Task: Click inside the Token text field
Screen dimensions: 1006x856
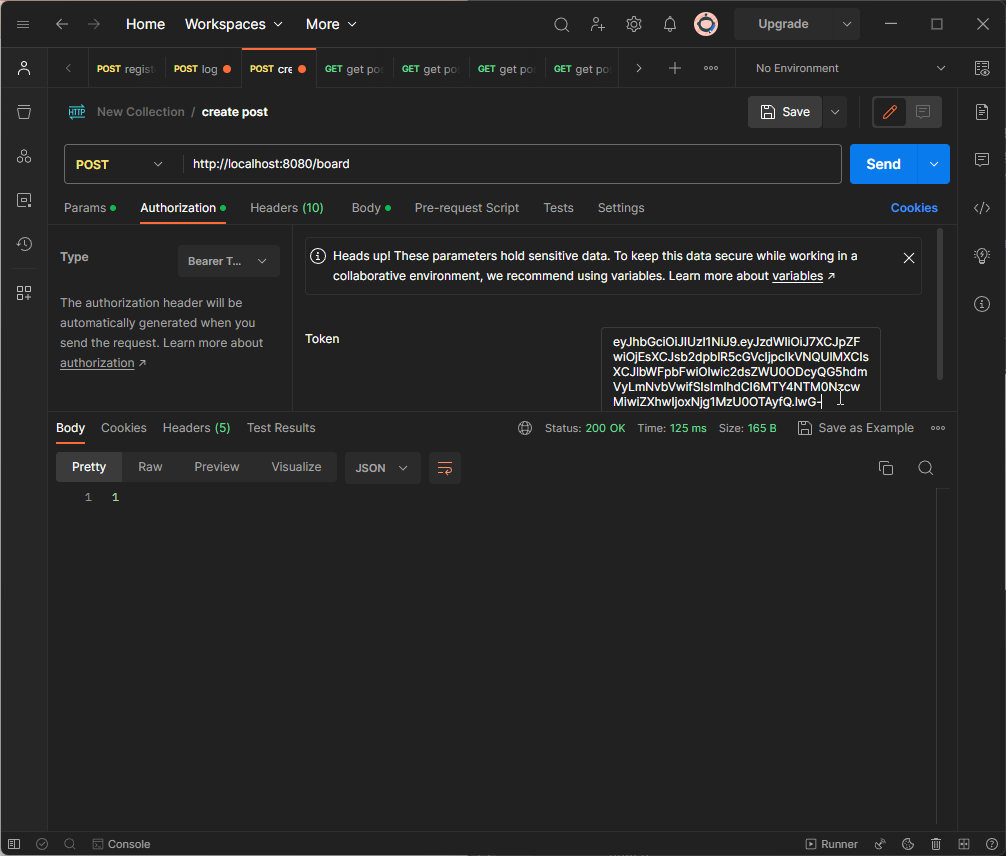Action: tap(740, 371)
